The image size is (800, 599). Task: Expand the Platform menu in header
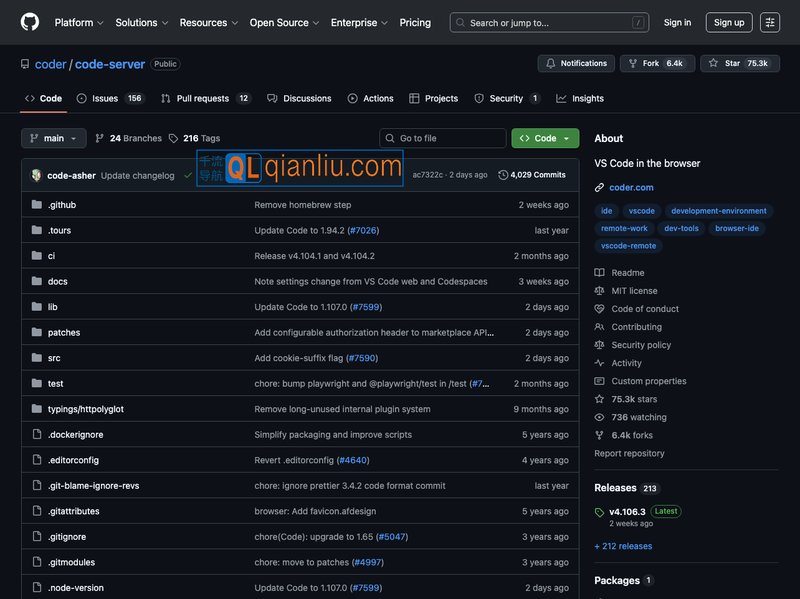click(79, 22)
